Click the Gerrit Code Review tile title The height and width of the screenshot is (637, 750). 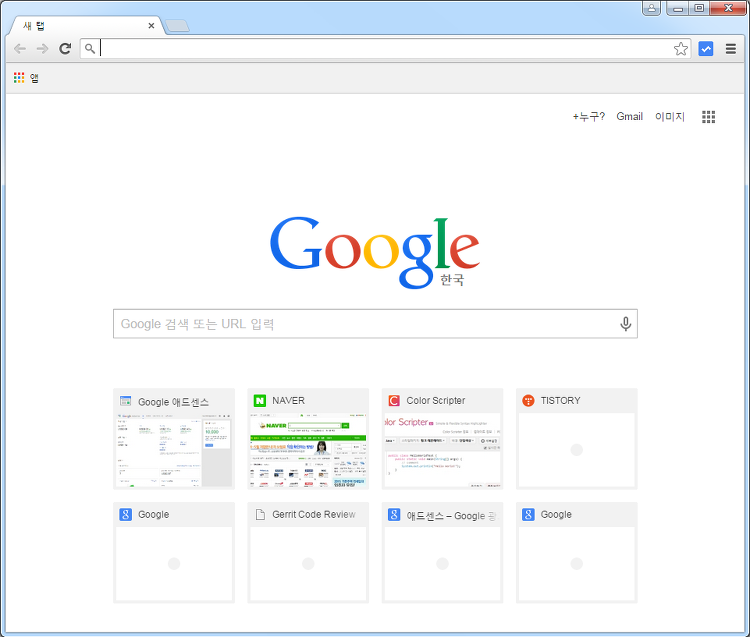tap(314, 515)
